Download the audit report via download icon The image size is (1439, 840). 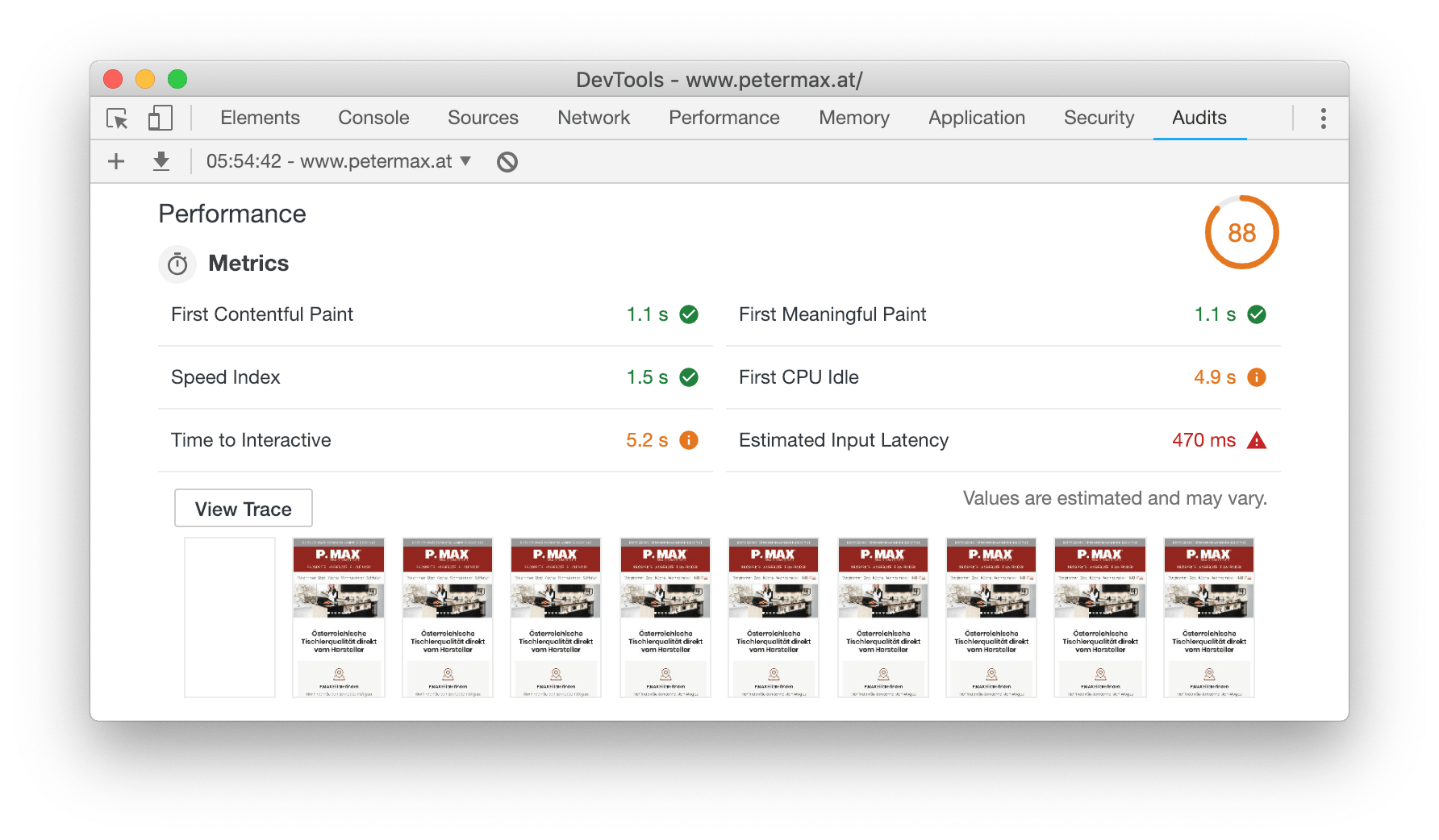pos(161,161)
